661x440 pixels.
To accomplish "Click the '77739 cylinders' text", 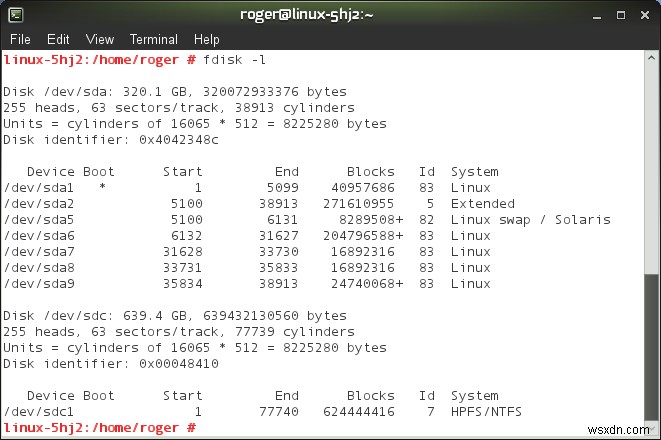I will click(x=295, y=331).
